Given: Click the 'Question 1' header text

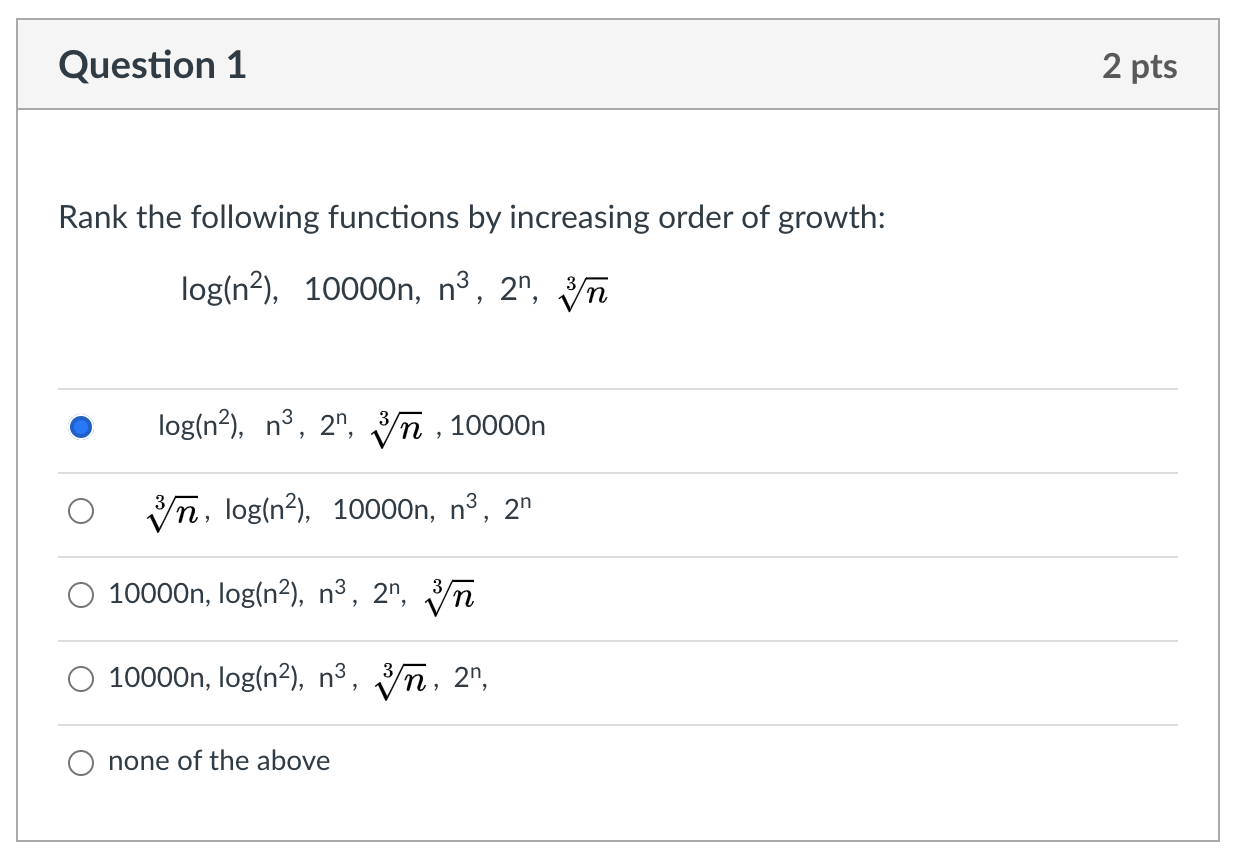Looking at the screenshot, I should pos(152,64).
